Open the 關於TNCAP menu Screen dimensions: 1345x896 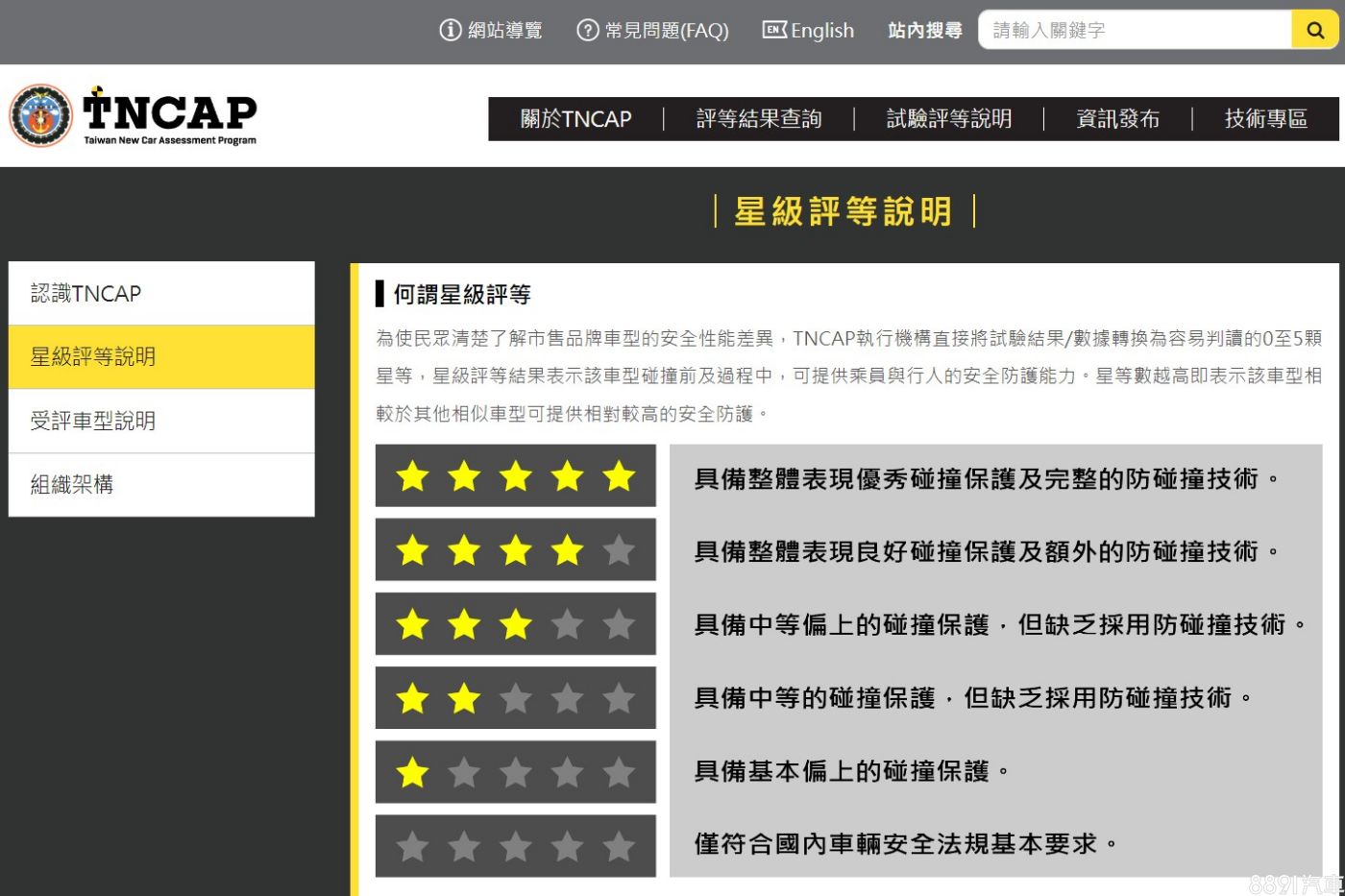click(575, 119)
